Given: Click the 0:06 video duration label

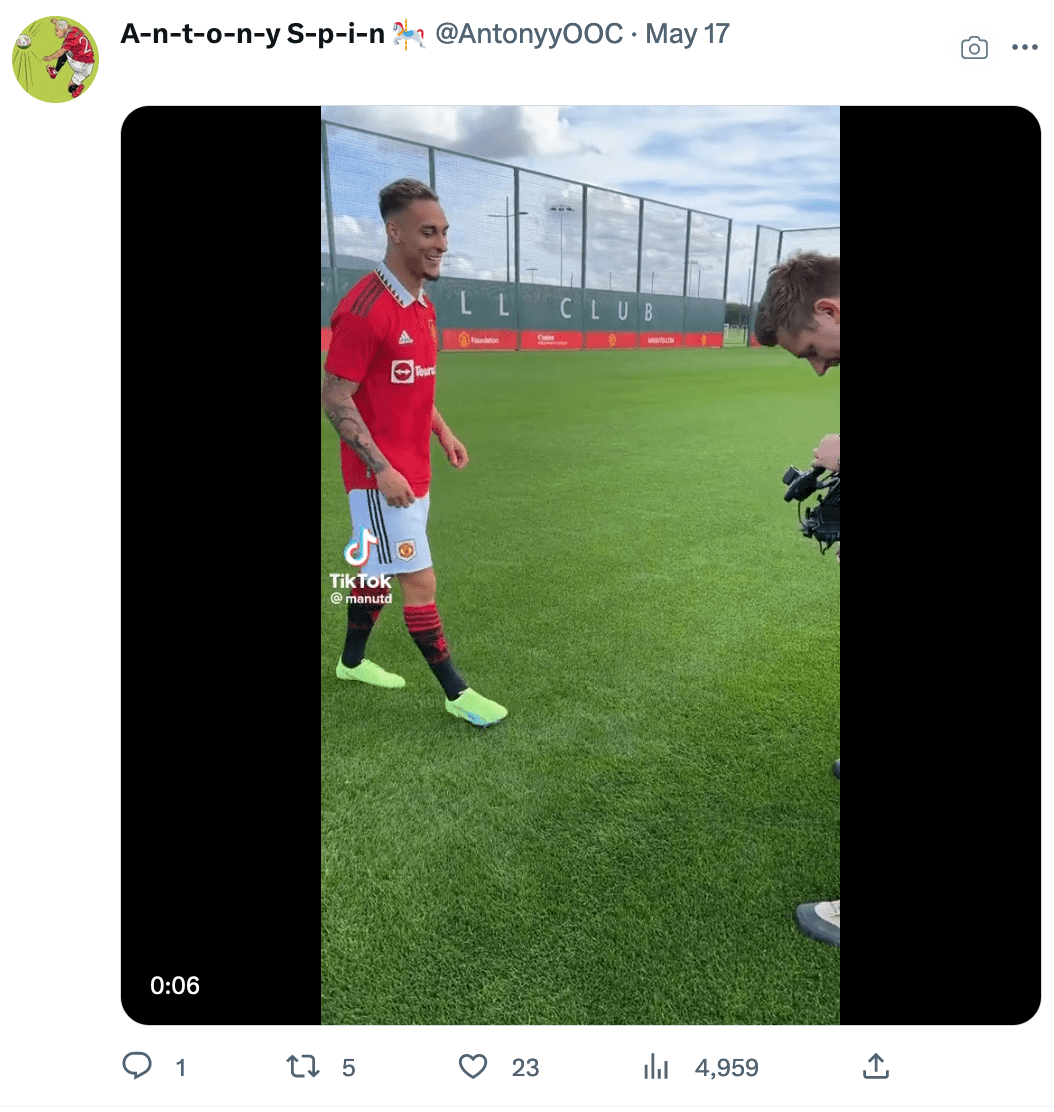Looking at the screenshot, I should tap(175, 986).
